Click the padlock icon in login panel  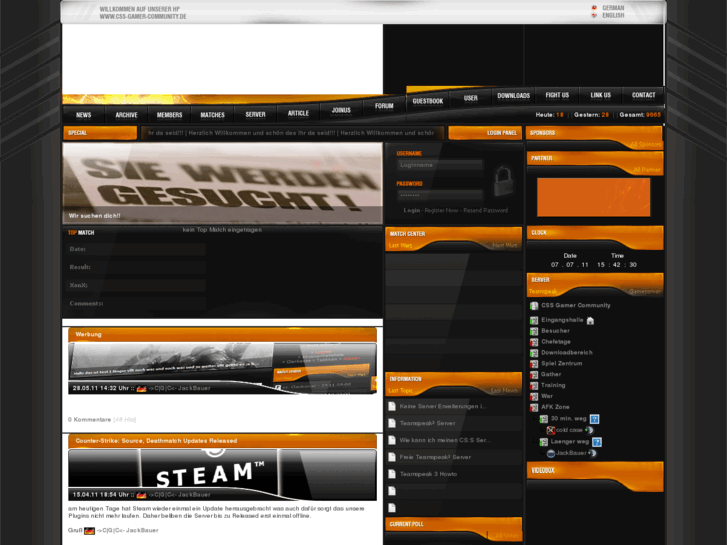point(503,180)
